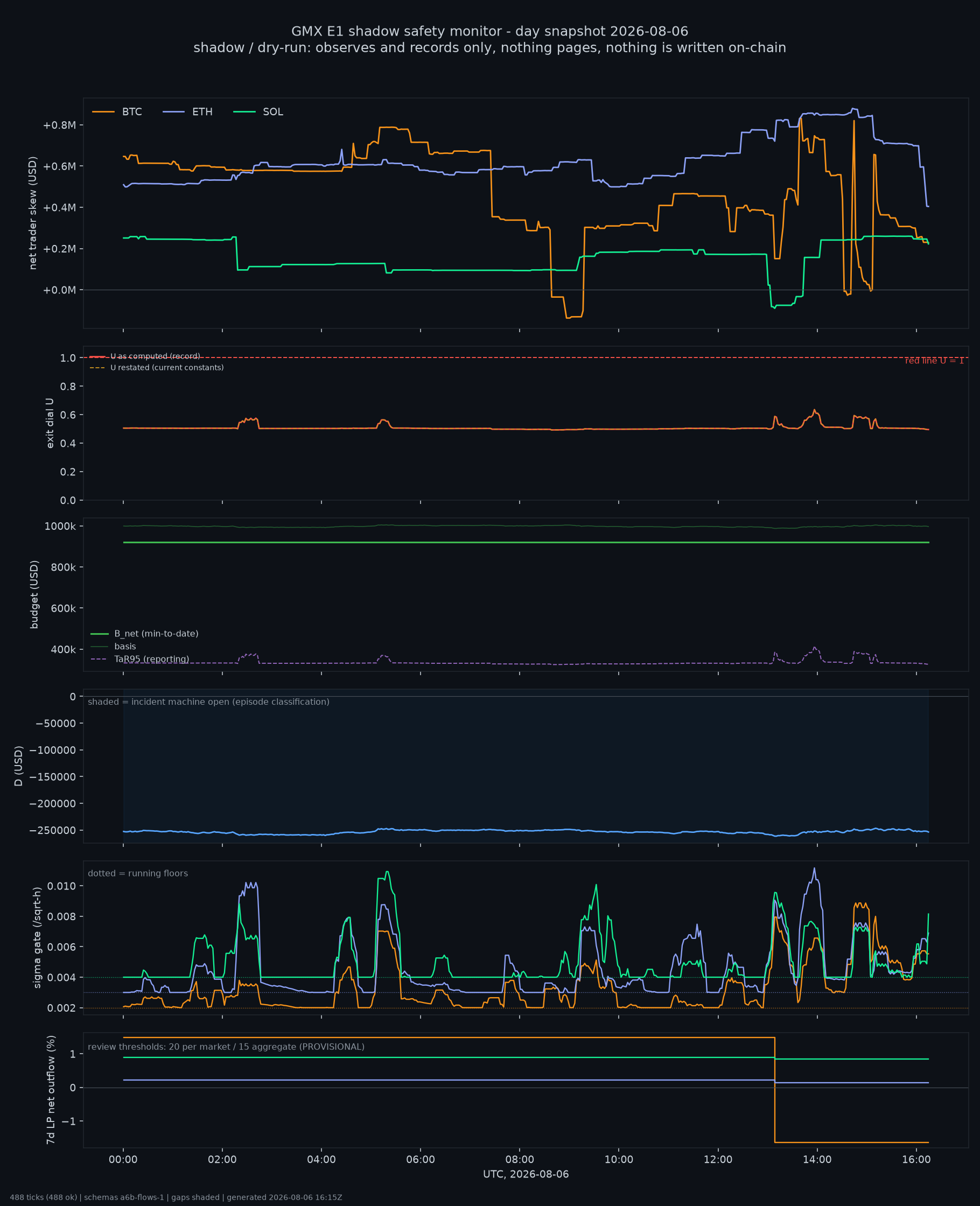Select 'B_net (min-to-date)' legend entry
Image resolution: width=980 pixels, height=1206 pixels.
click(x=144, y=634)
